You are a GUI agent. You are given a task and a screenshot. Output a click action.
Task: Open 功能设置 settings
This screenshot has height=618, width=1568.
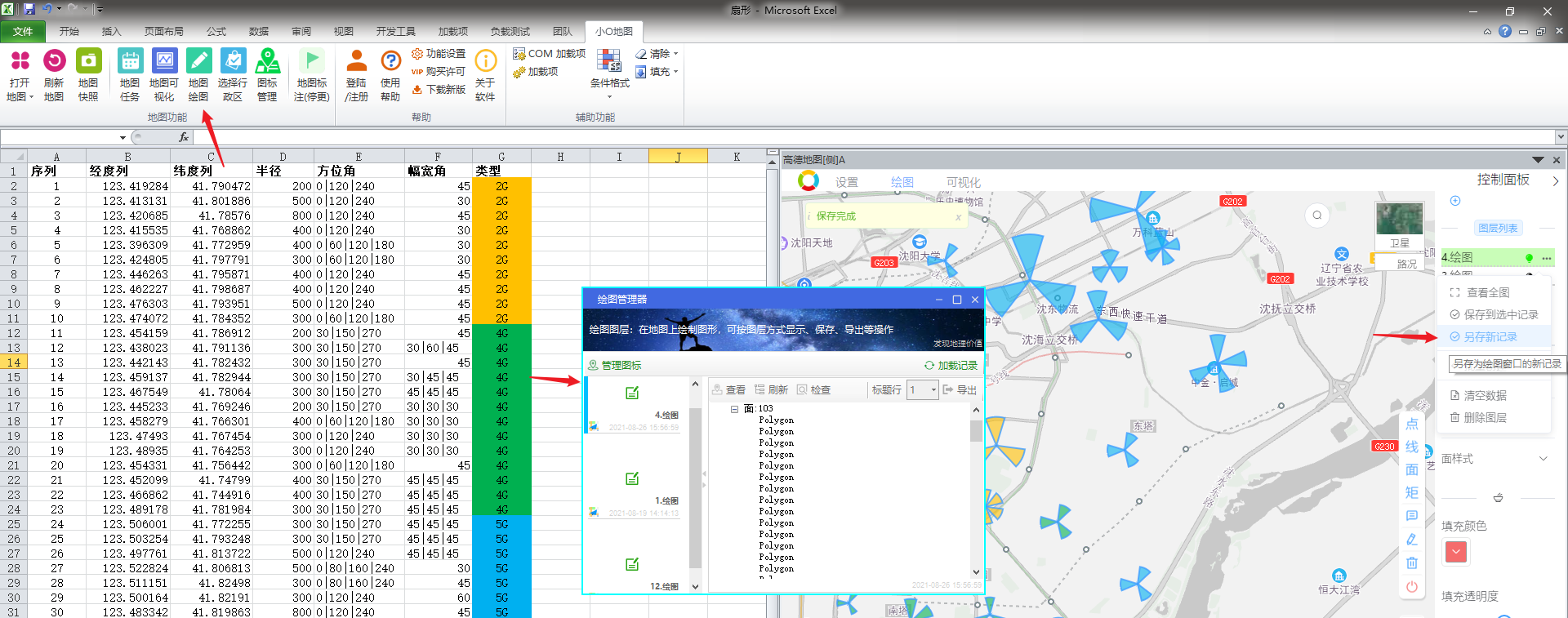[x=439, y=54]
